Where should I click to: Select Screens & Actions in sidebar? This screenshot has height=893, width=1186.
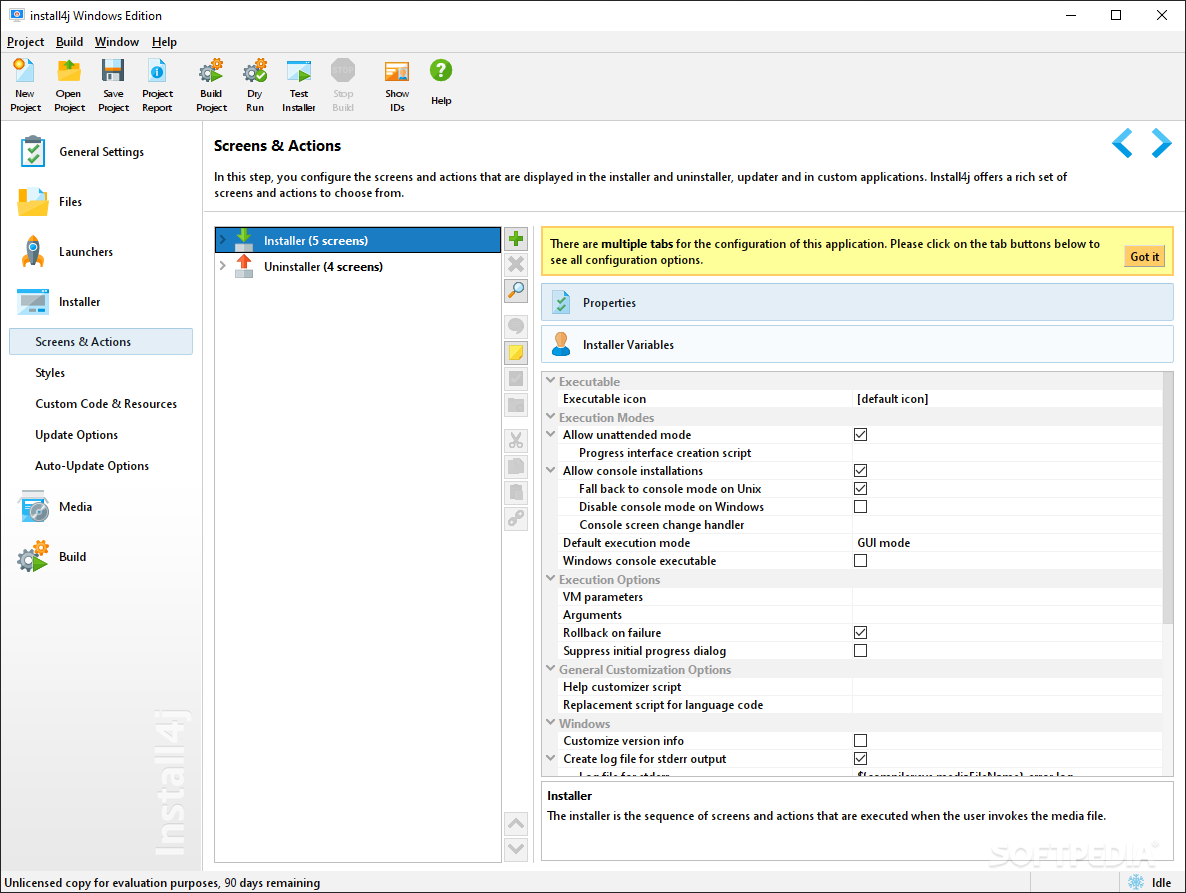coord(101,342)
